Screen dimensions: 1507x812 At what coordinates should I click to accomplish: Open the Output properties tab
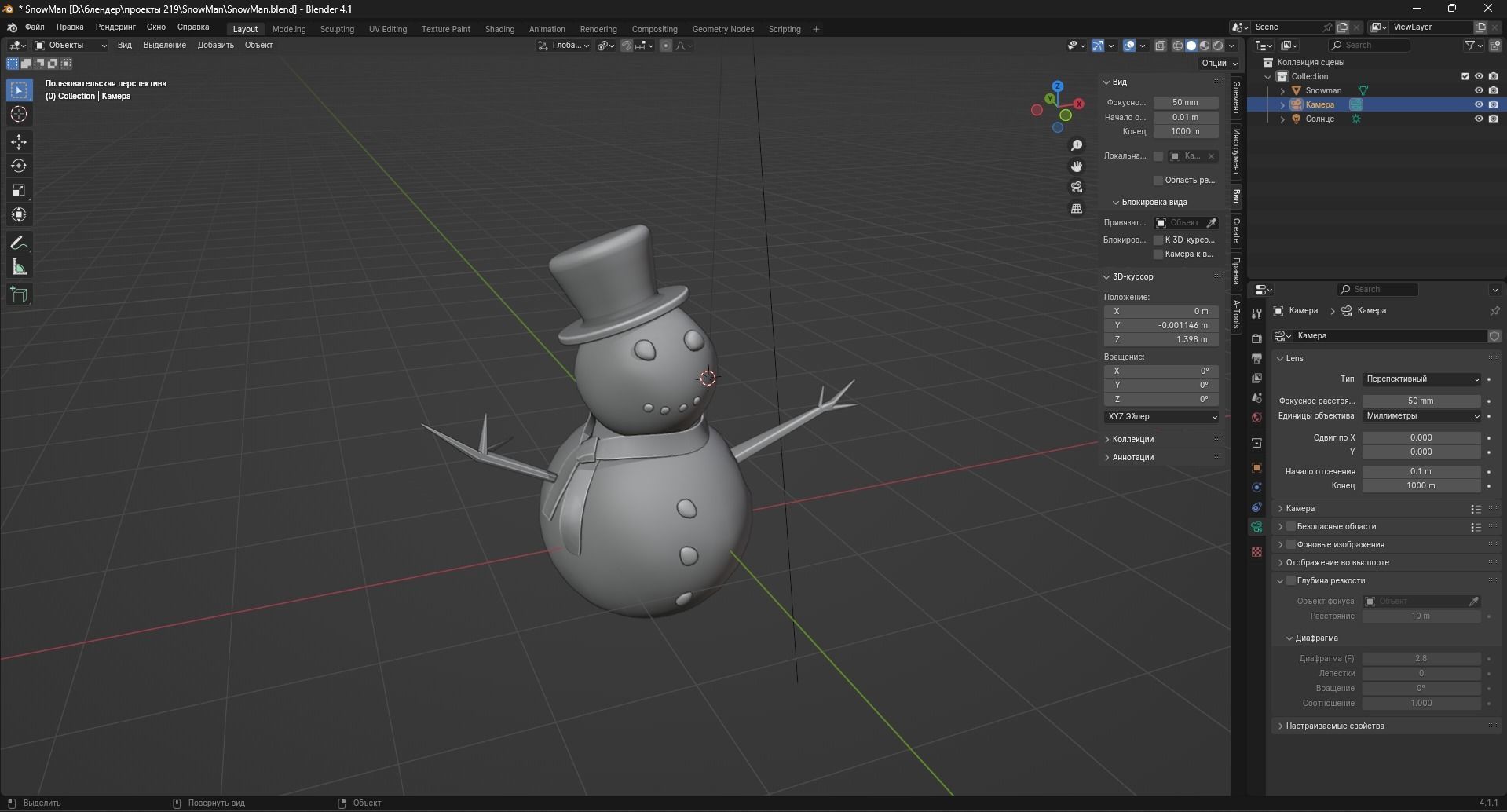tap(1256, 358)
